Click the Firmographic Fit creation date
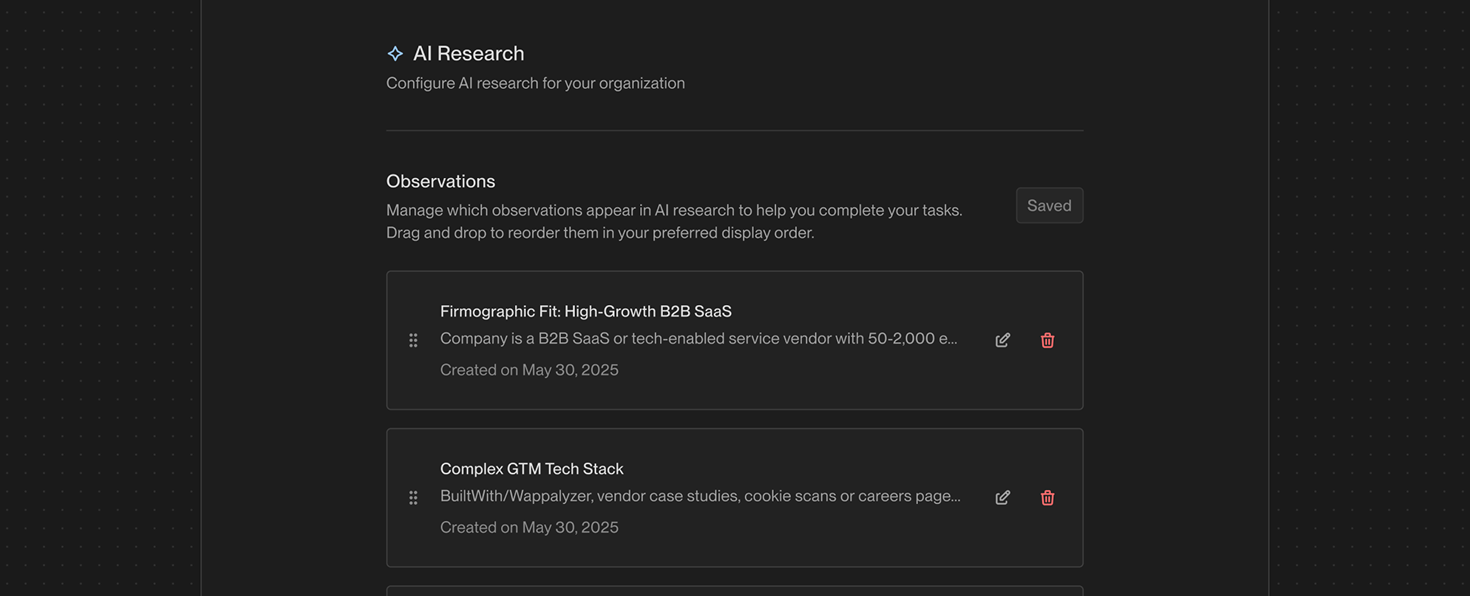Viewport: 1470px width, 596px height. pyautogui.click(x=529, y=370)
